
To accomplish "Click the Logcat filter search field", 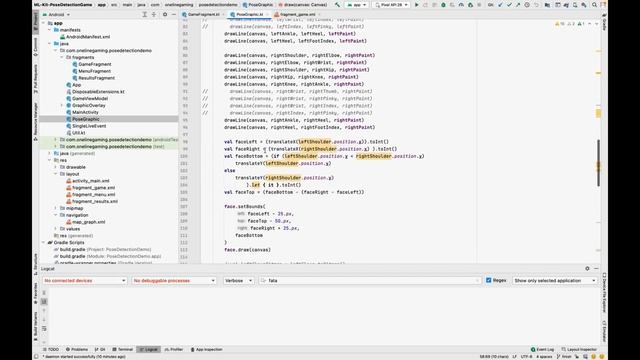I will tap(369, 281).
